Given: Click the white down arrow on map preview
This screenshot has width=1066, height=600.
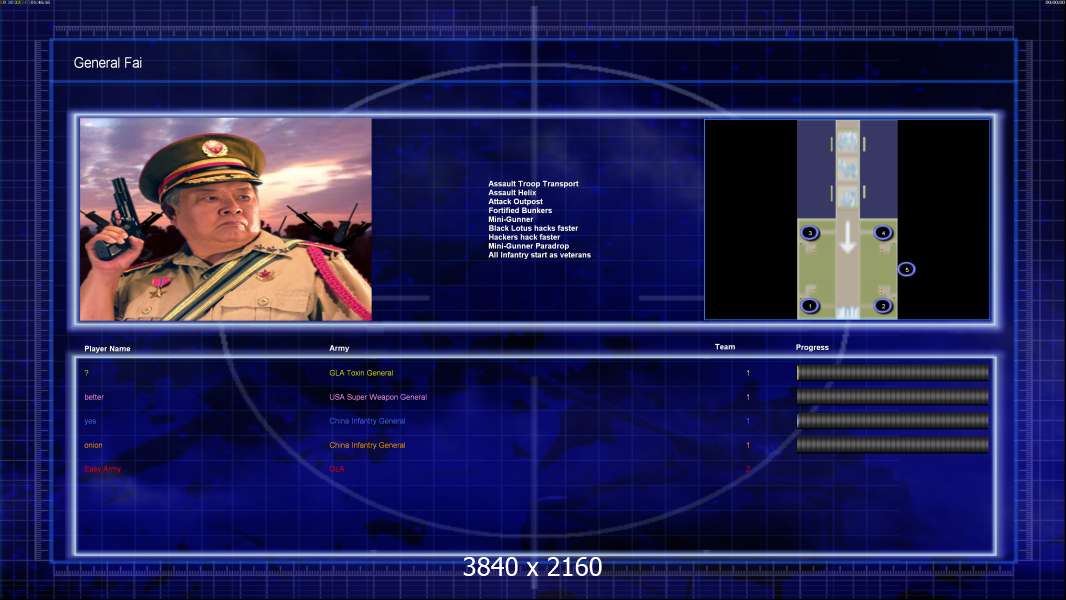Looking at the screenshot, I should 847,239.
